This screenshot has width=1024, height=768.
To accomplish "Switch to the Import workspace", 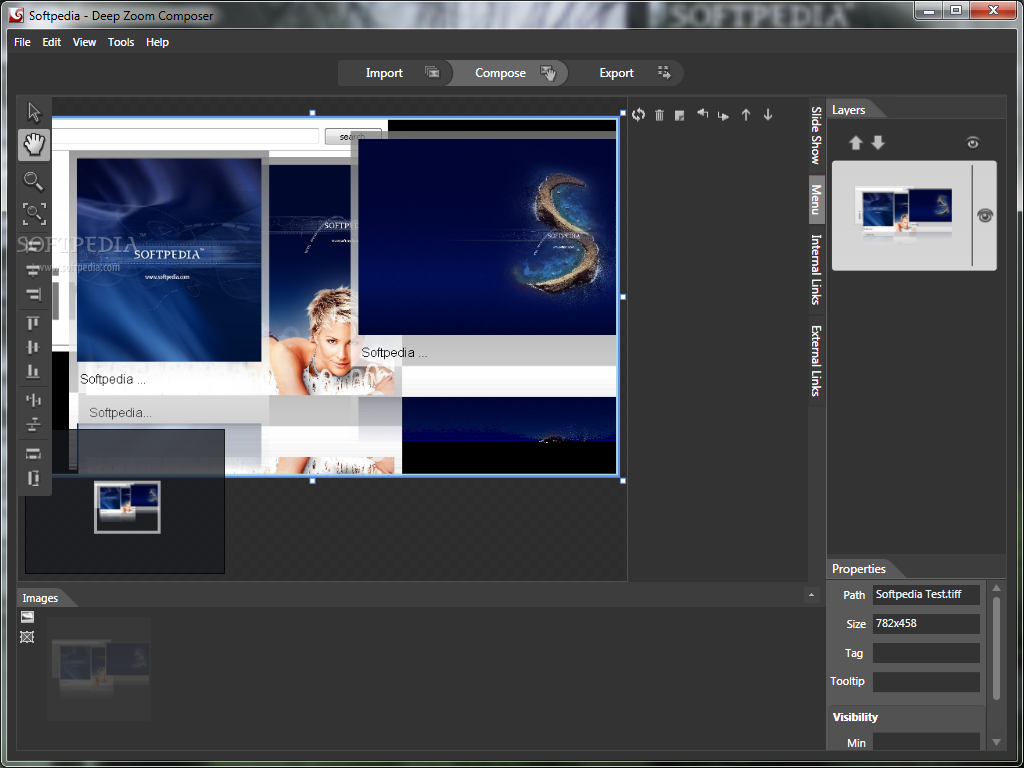I will (x=395, y=73).
